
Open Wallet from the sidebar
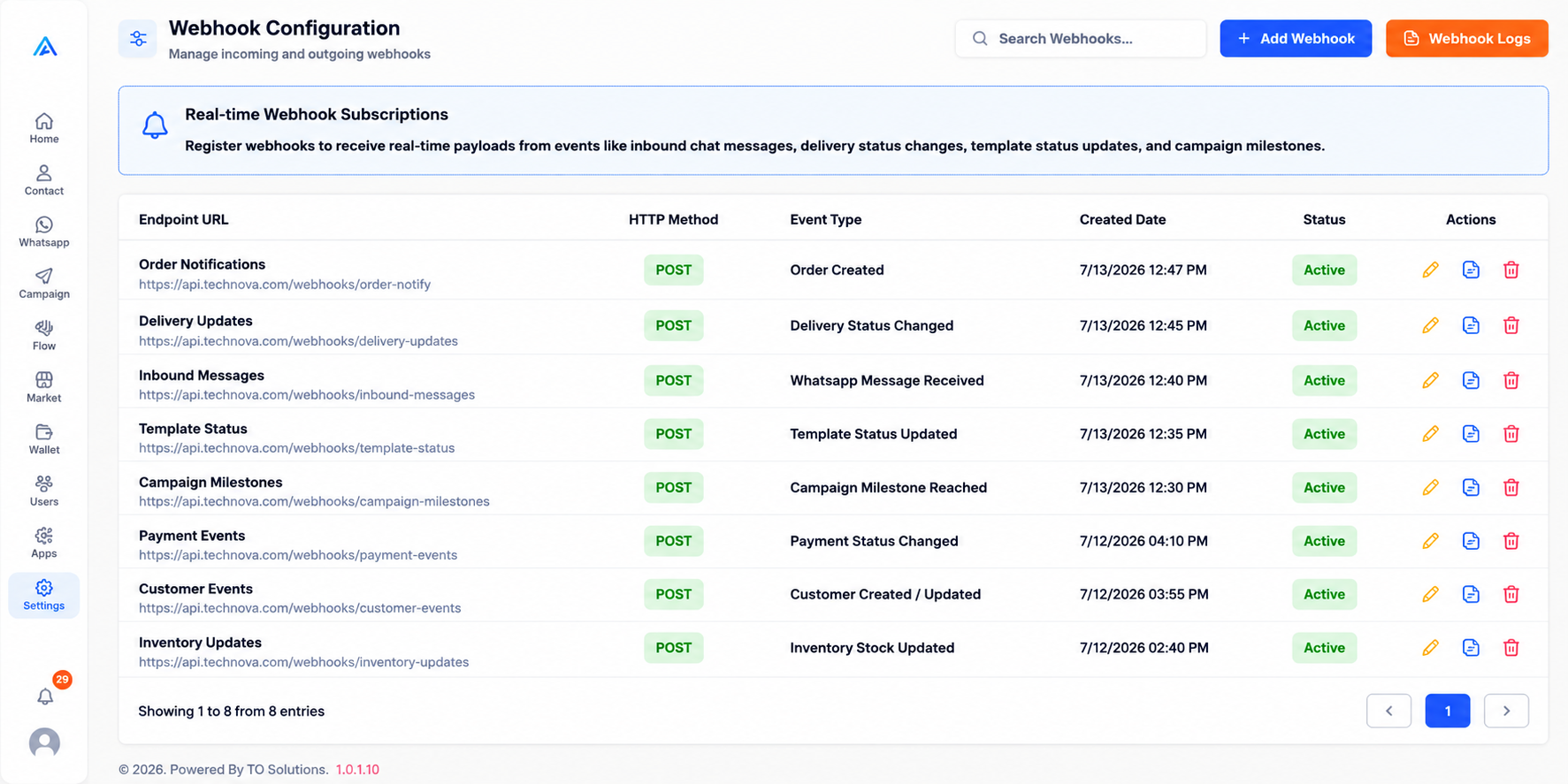(x=44, y=439)
